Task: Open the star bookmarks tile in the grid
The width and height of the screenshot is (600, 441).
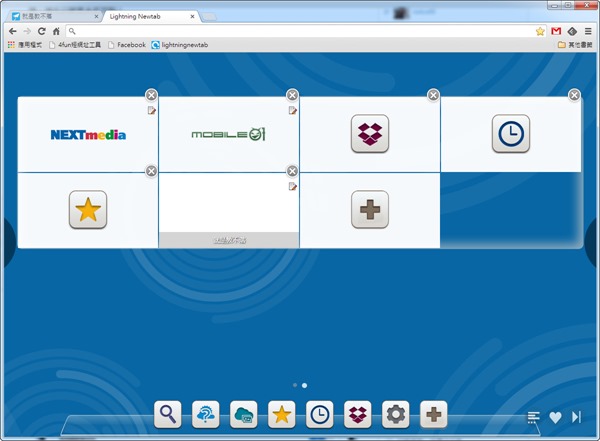Action: click(88, 209)
